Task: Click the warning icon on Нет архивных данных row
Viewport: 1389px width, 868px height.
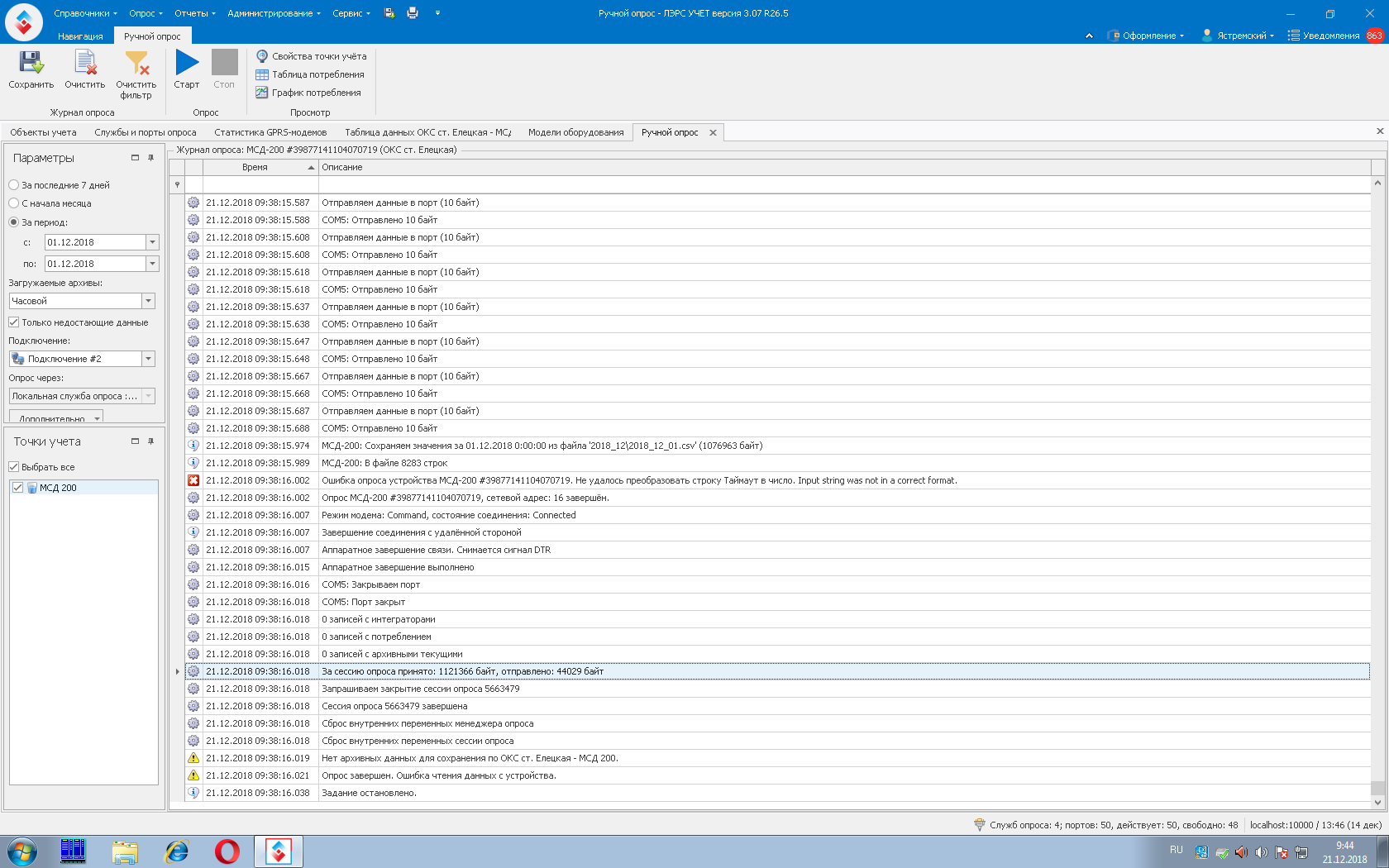Action: pyautogui.click(x=193, y=758)
